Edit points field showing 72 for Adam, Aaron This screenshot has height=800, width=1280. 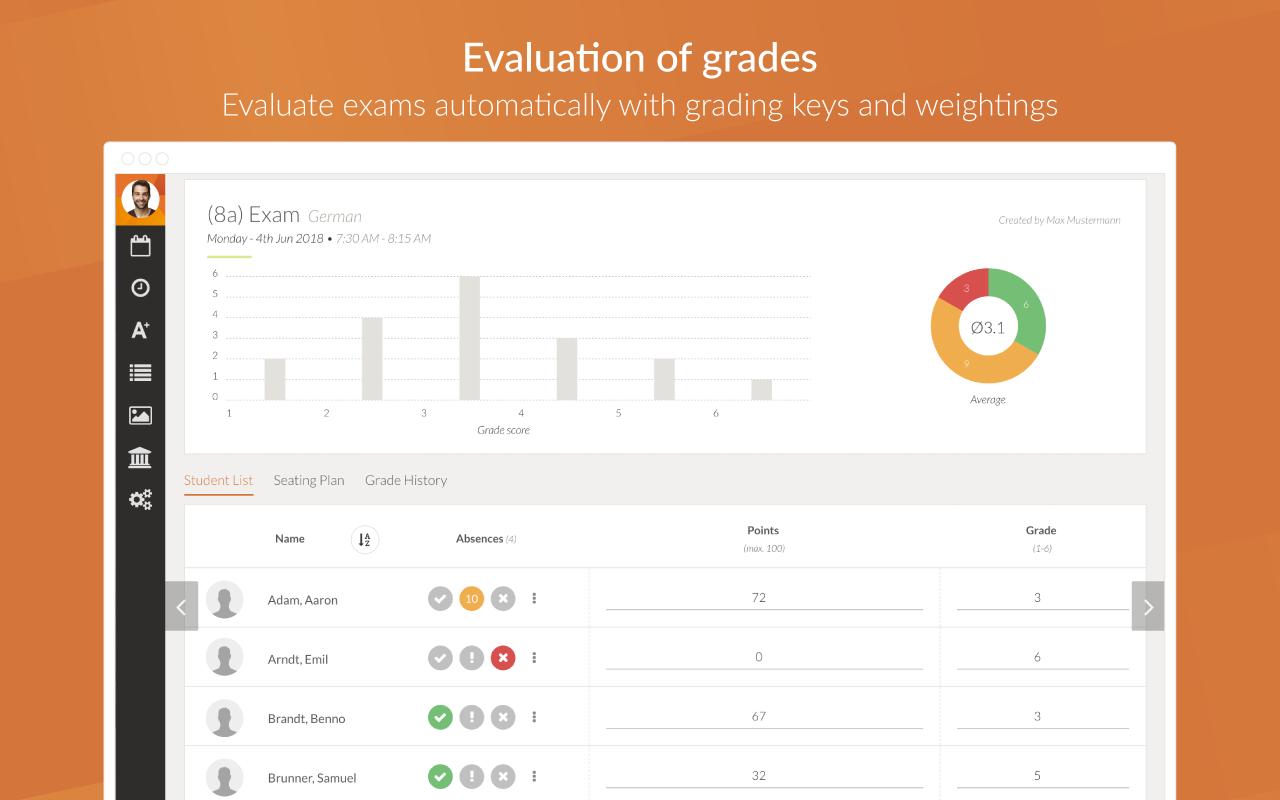764,598
